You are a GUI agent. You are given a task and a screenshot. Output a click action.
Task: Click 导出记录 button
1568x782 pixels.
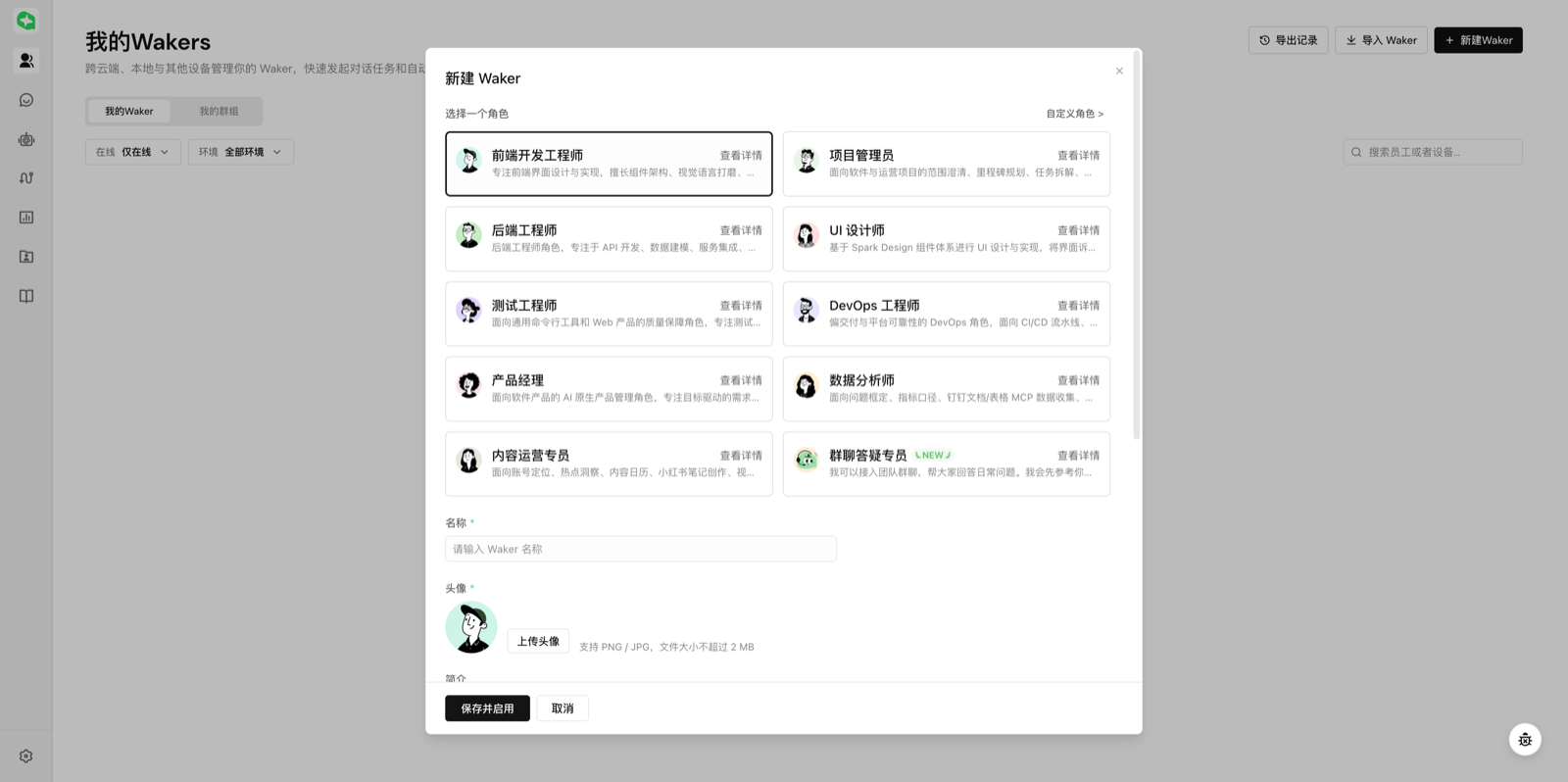(x=1289, y=40)
